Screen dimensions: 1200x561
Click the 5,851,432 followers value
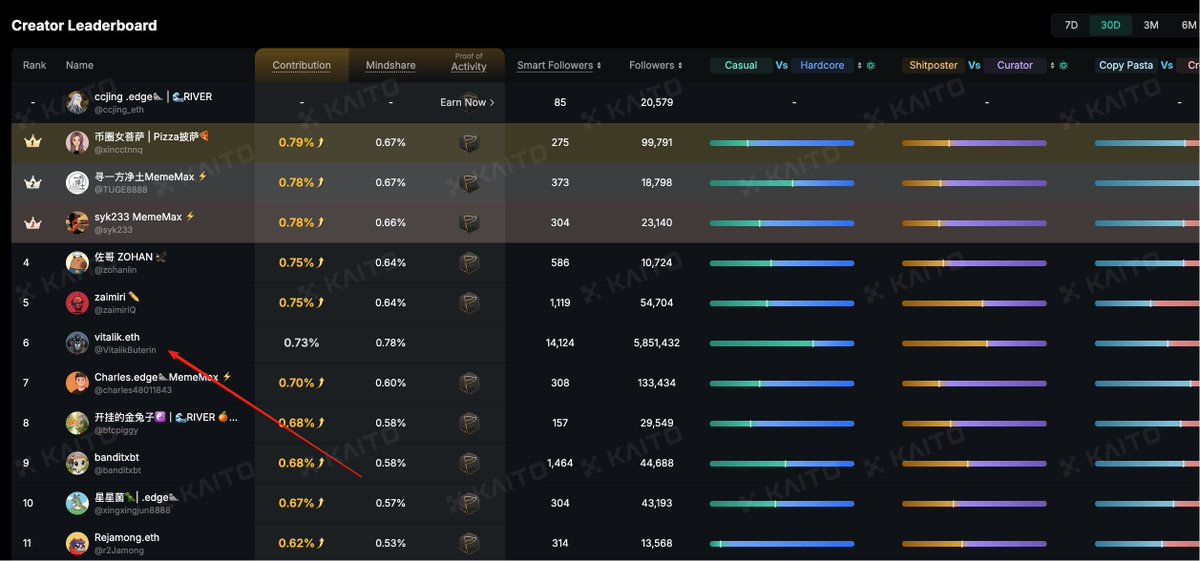click(x=656, y=343)
